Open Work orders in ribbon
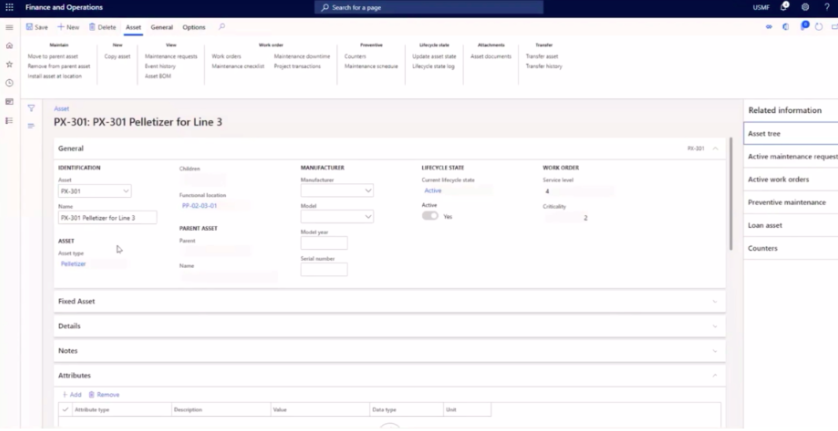Viewport: 838px width, 431px height. 226,56
